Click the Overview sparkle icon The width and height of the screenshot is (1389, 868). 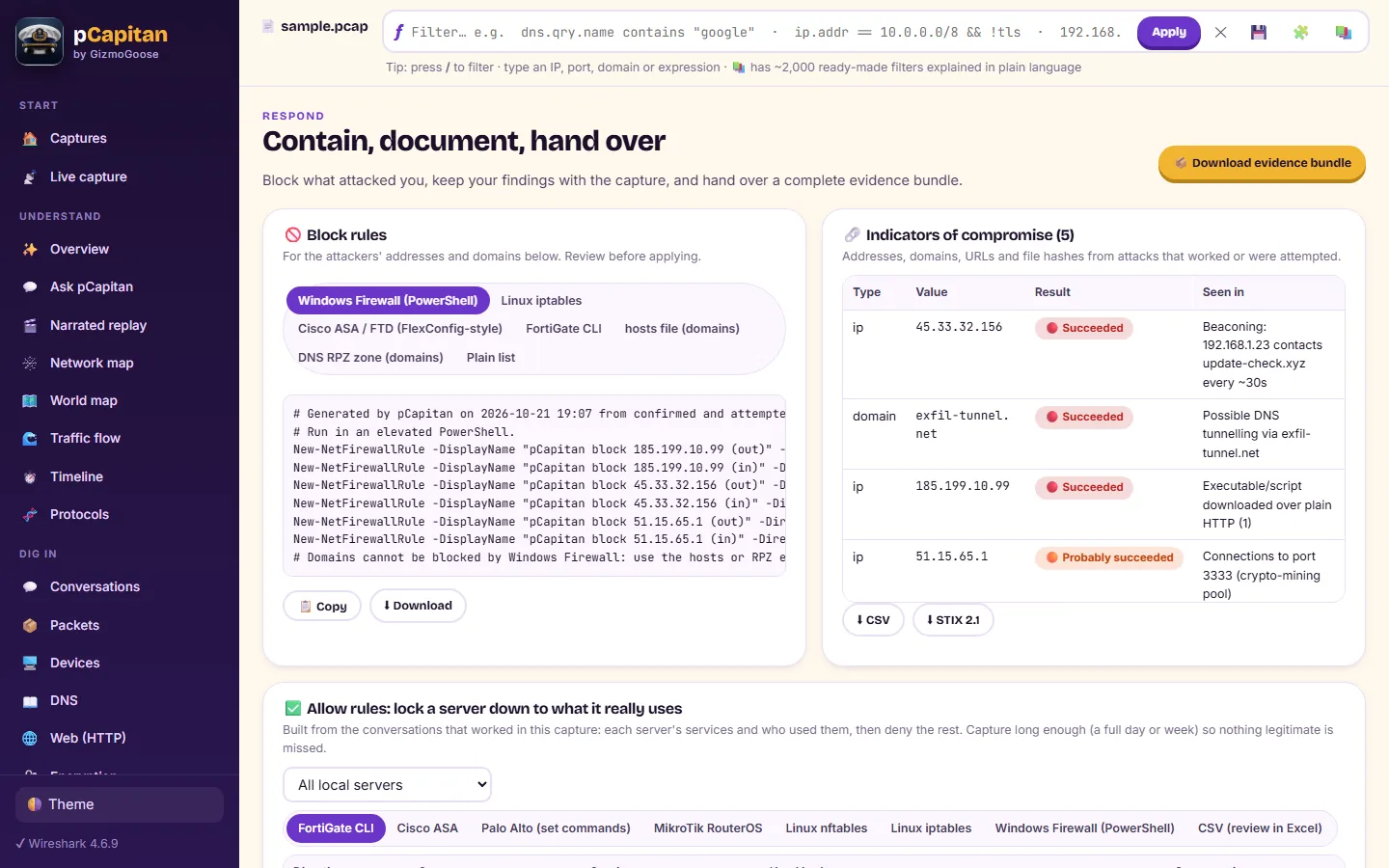[x=30, y=250]
